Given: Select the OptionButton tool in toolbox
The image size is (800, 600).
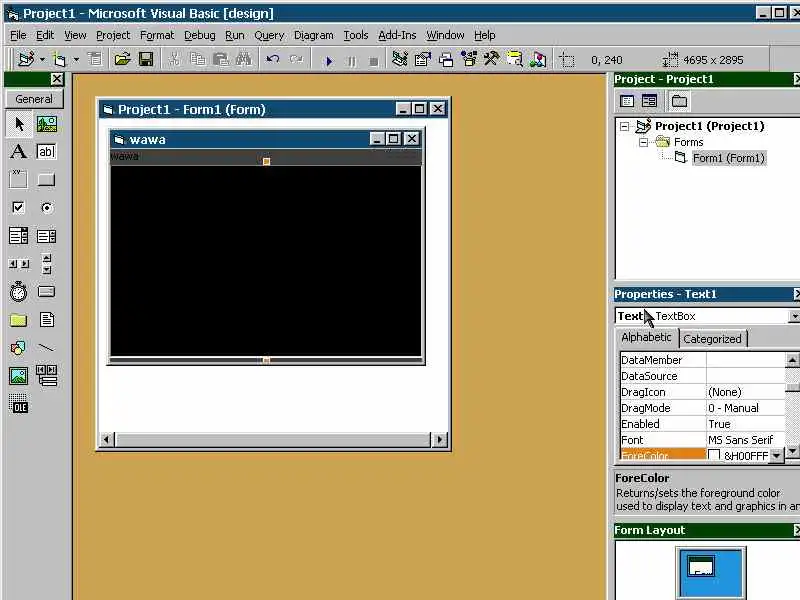Looking at the screenshot, I should point(46,208).
